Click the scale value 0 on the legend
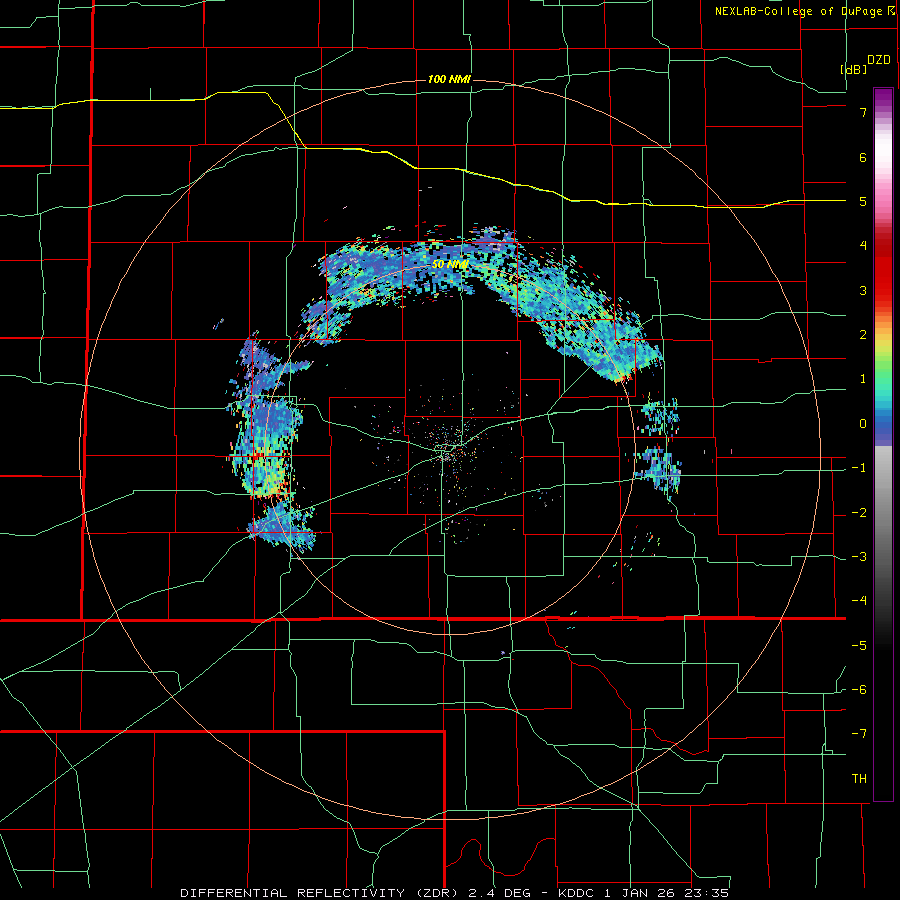This screenshot has width=900, height=900. tap(863, 424)
